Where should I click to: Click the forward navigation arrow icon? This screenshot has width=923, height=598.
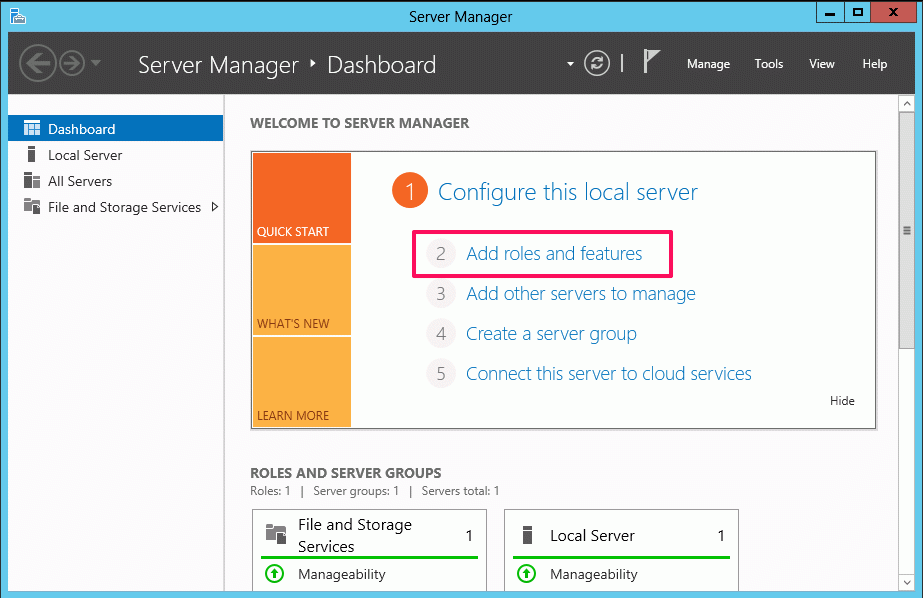(72, 63)
